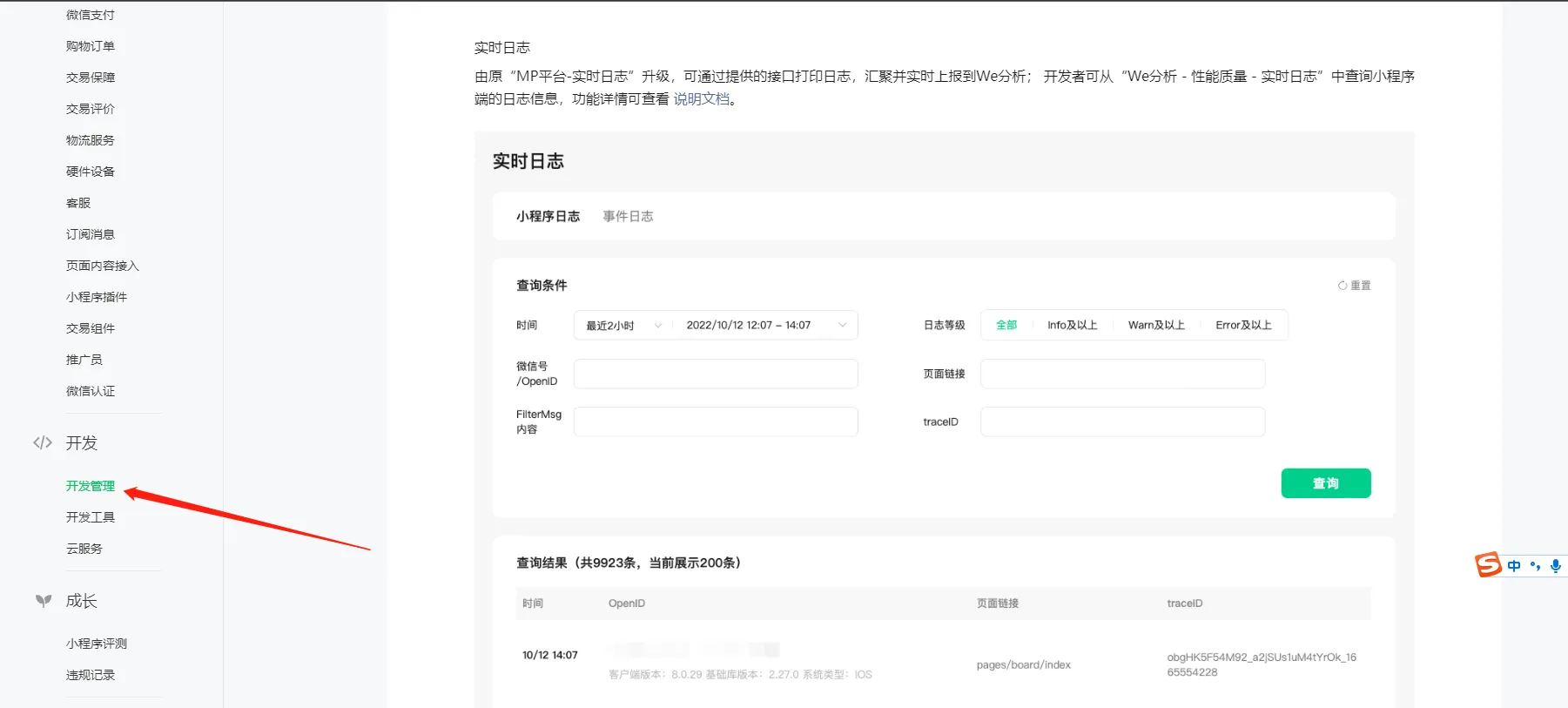Click 时间 column header in results
1568x708 pixels.
(533, 603)
